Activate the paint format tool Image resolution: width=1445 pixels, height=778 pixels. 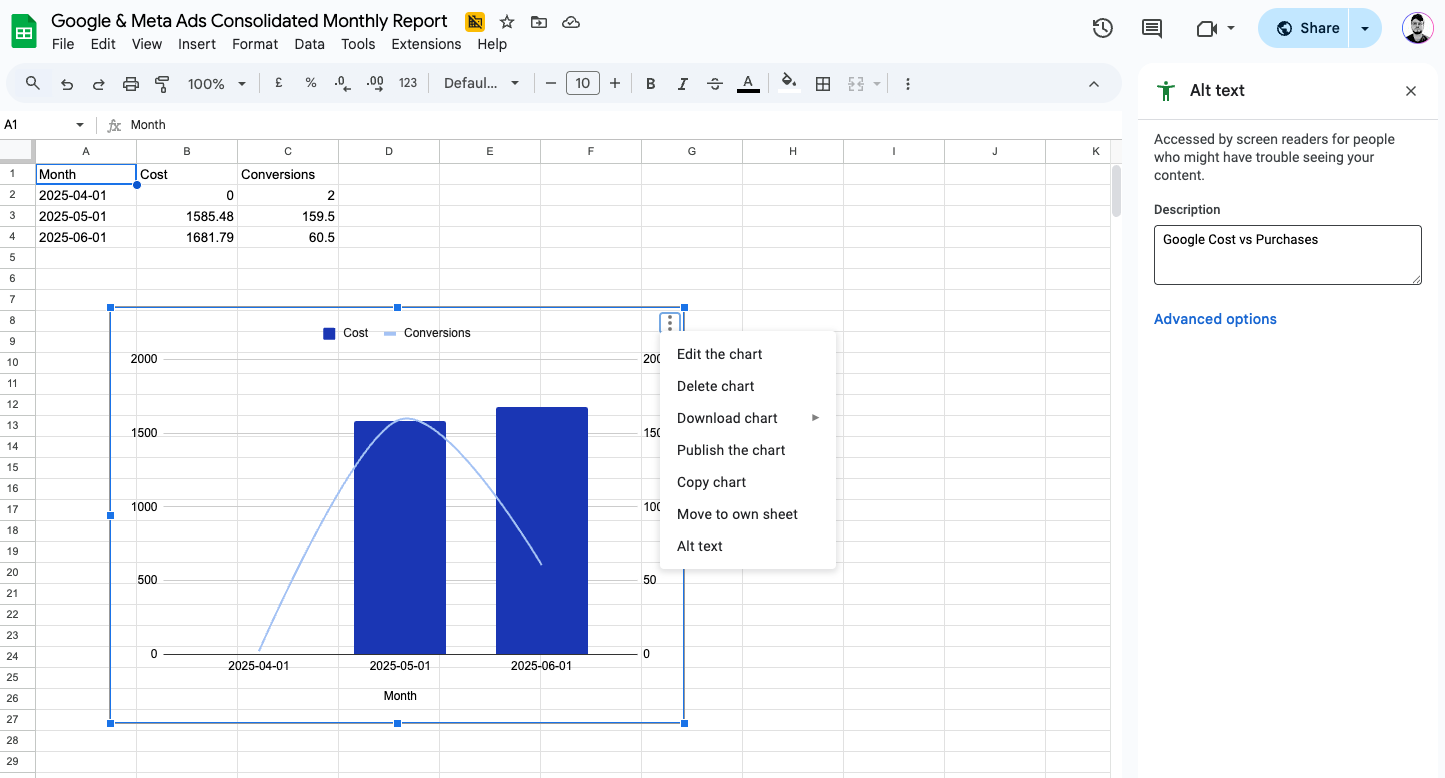coord(163,84)
